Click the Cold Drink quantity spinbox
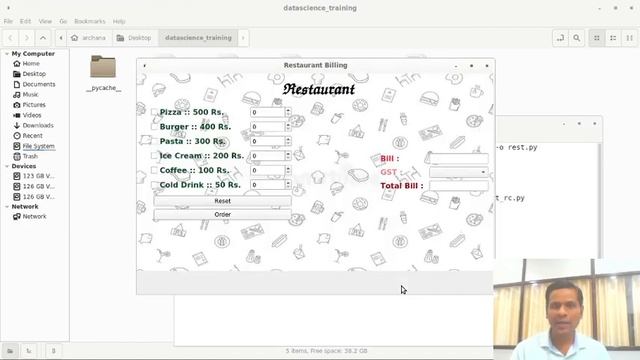 pos(271,184)
